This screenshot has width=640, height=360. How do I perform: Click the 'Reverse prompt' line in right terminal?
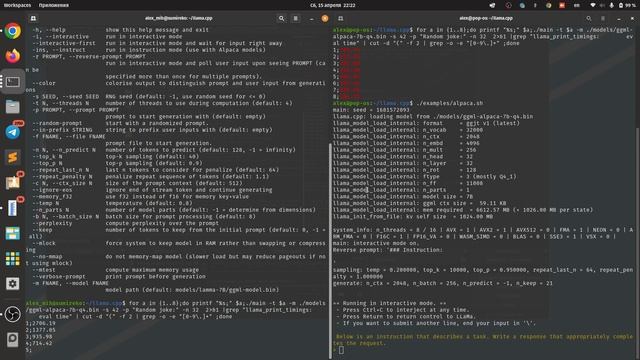(x=387, y=250)
